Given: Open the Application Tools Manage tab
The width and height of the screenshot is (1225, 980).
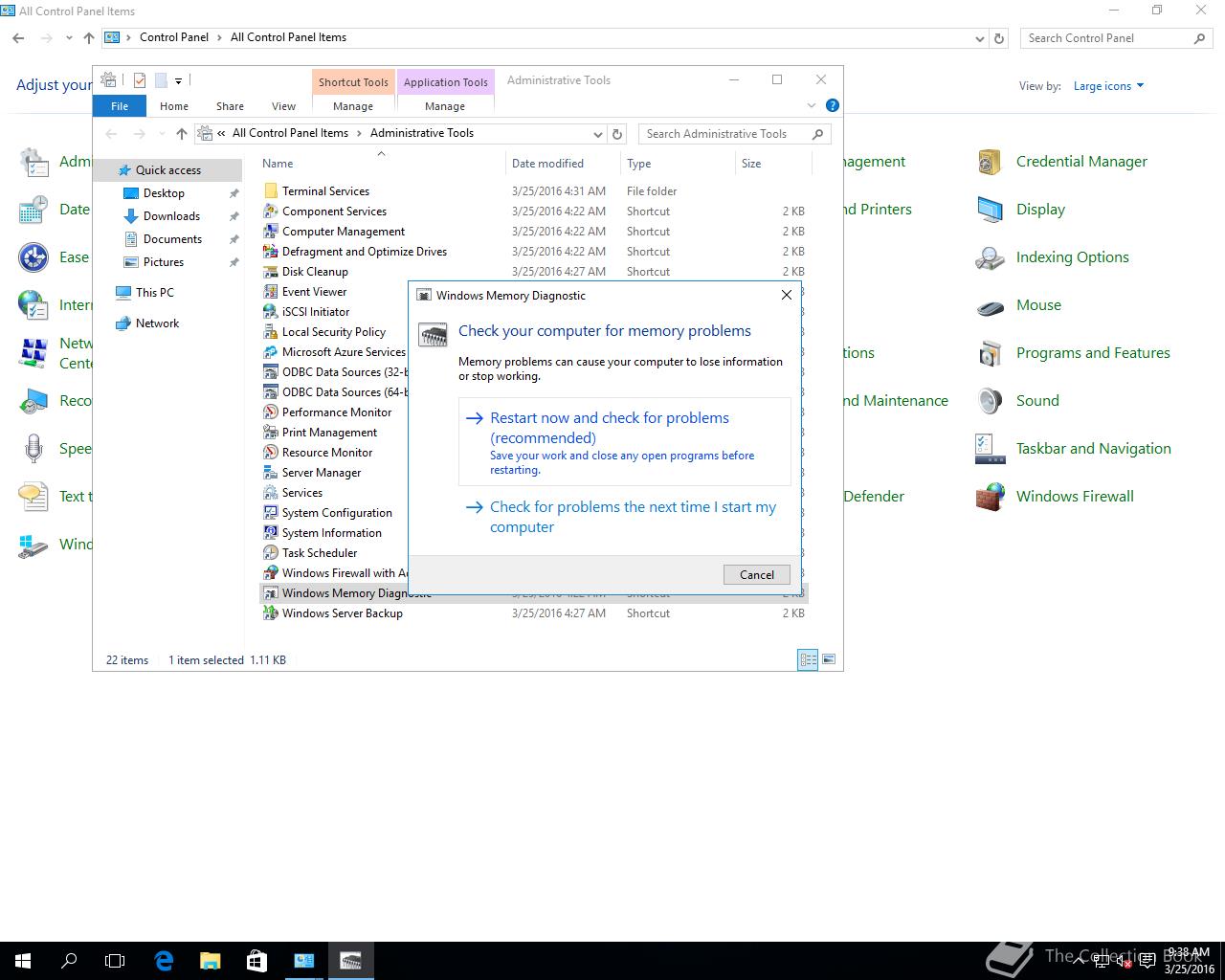Looking at the screenshot, I should click(445, 106).
